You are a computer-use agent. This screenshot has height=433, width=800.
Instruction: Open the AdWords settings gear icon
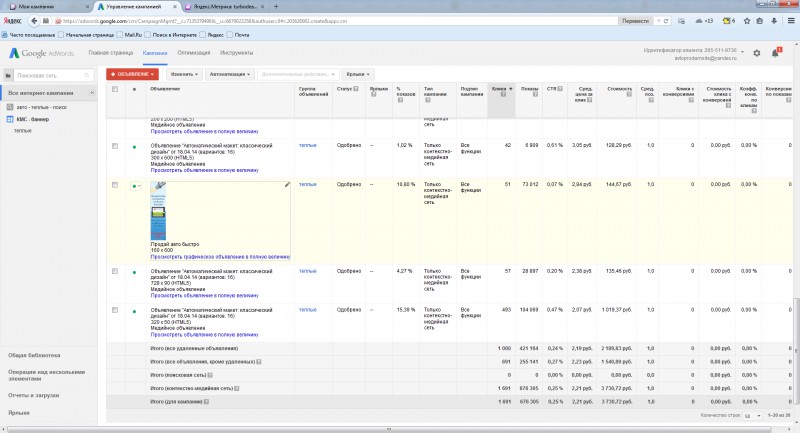(756, 52)
